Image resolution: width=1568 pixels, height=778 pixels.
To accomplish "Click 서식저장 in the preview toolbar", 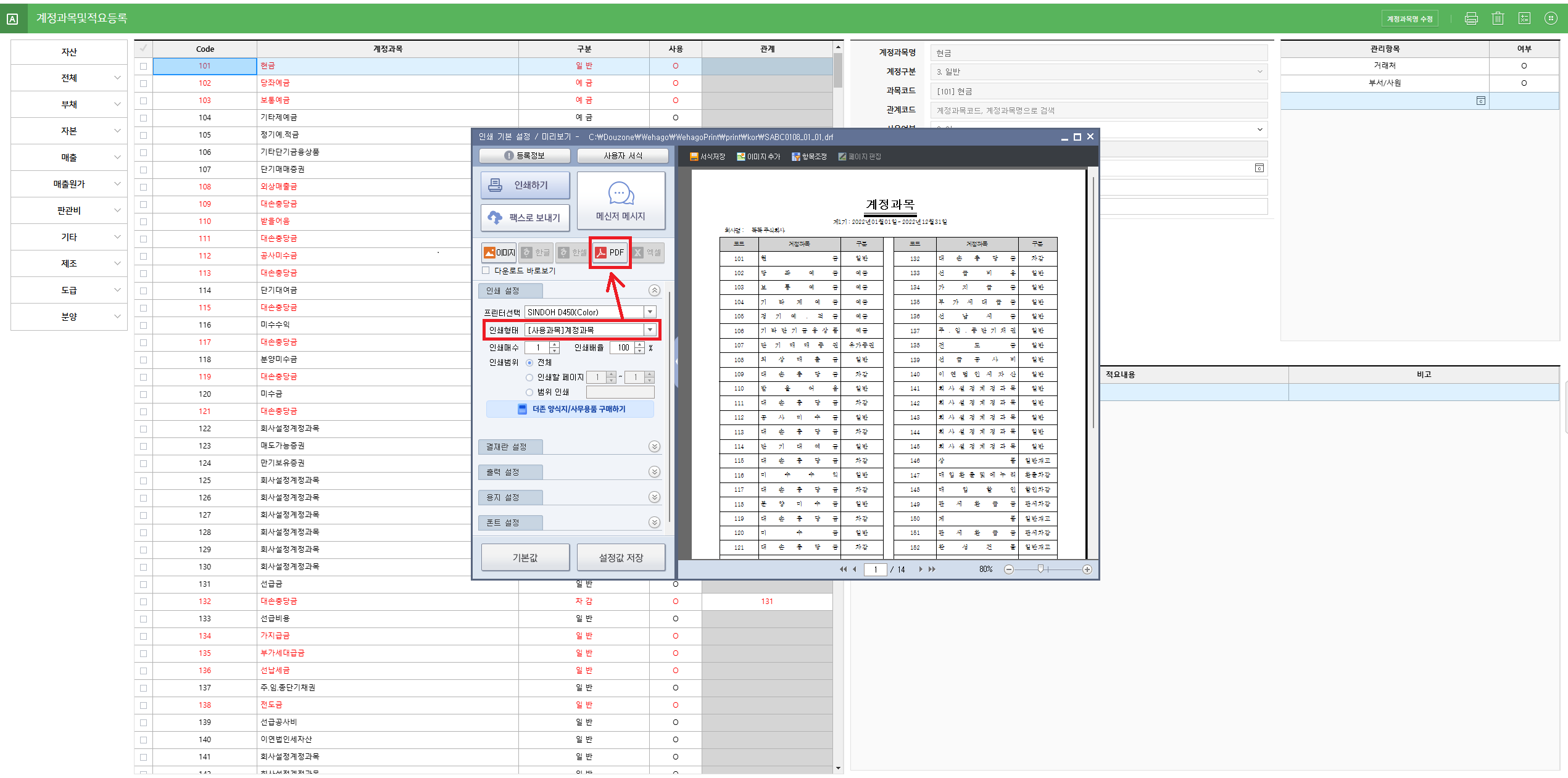I will coord(707,157).
